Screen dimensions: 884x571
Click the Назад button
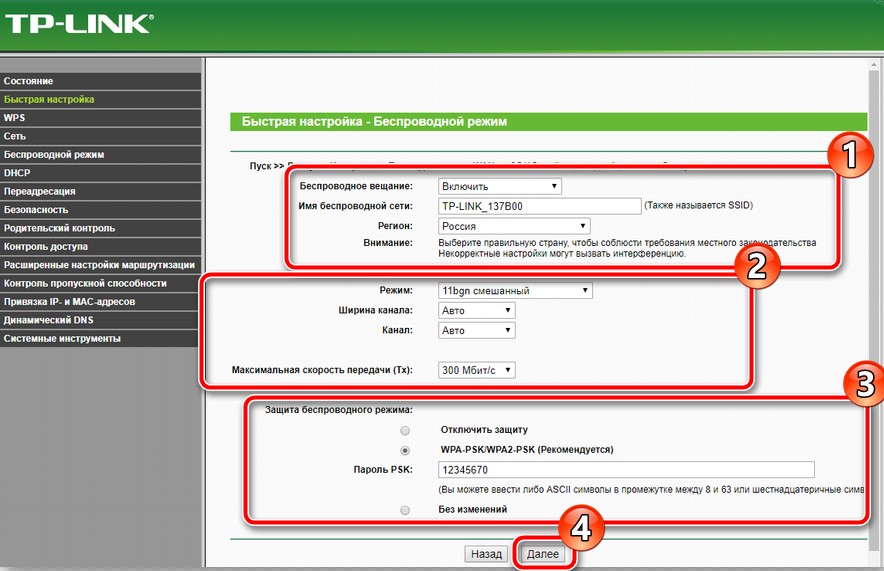click(486, 554)
